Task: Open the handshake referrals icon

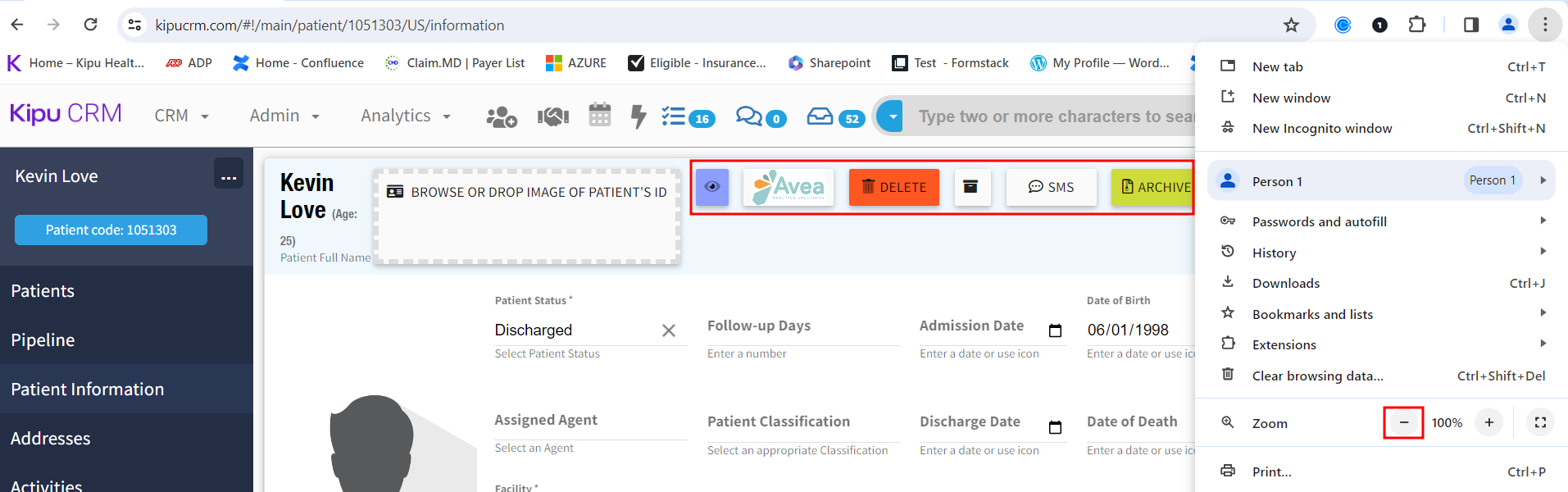Action: pos(553,117)
